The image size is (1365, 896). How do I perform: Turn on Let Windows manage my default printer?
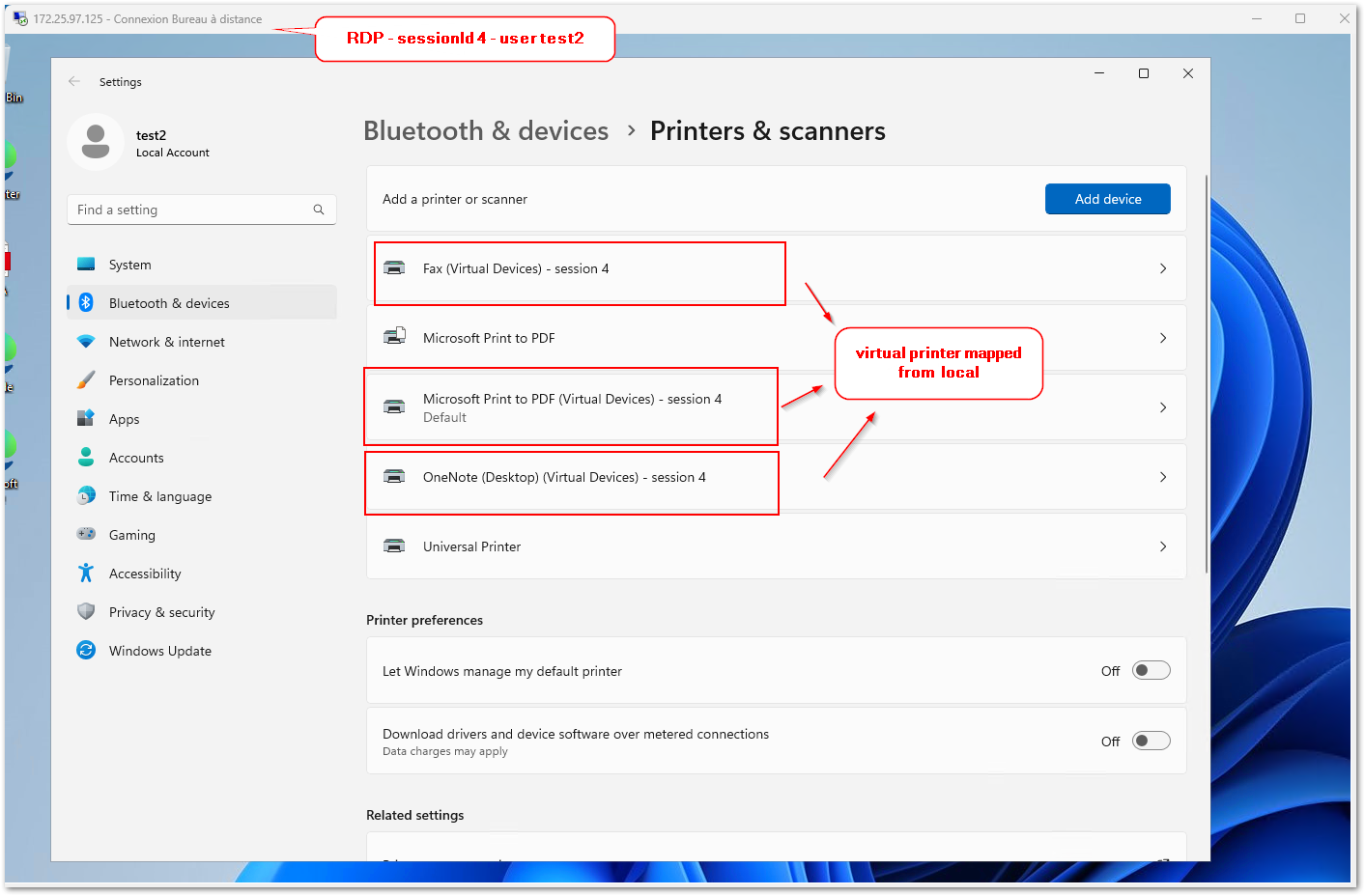coord(1150,669)
